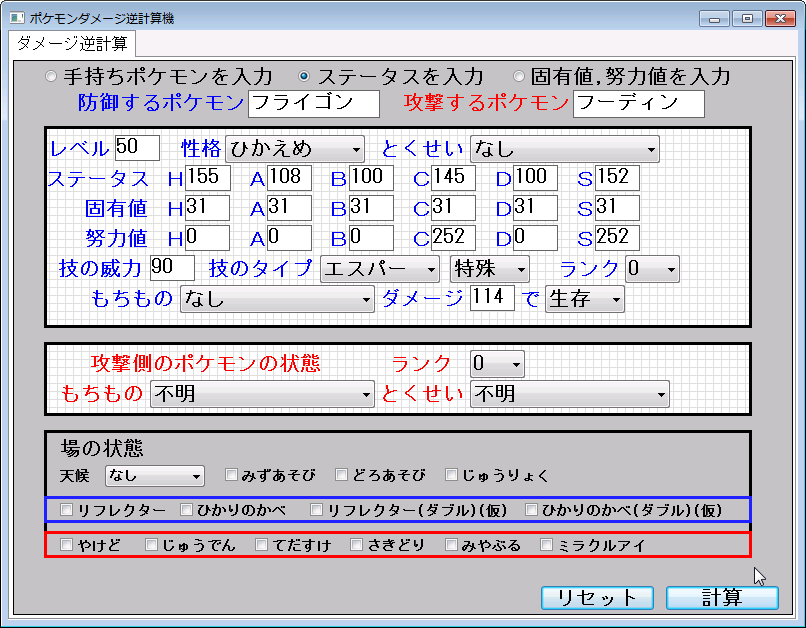The image size is (806, 628).
Task: Click 固有値 S field with 31
Action: (x=617, y=208)
